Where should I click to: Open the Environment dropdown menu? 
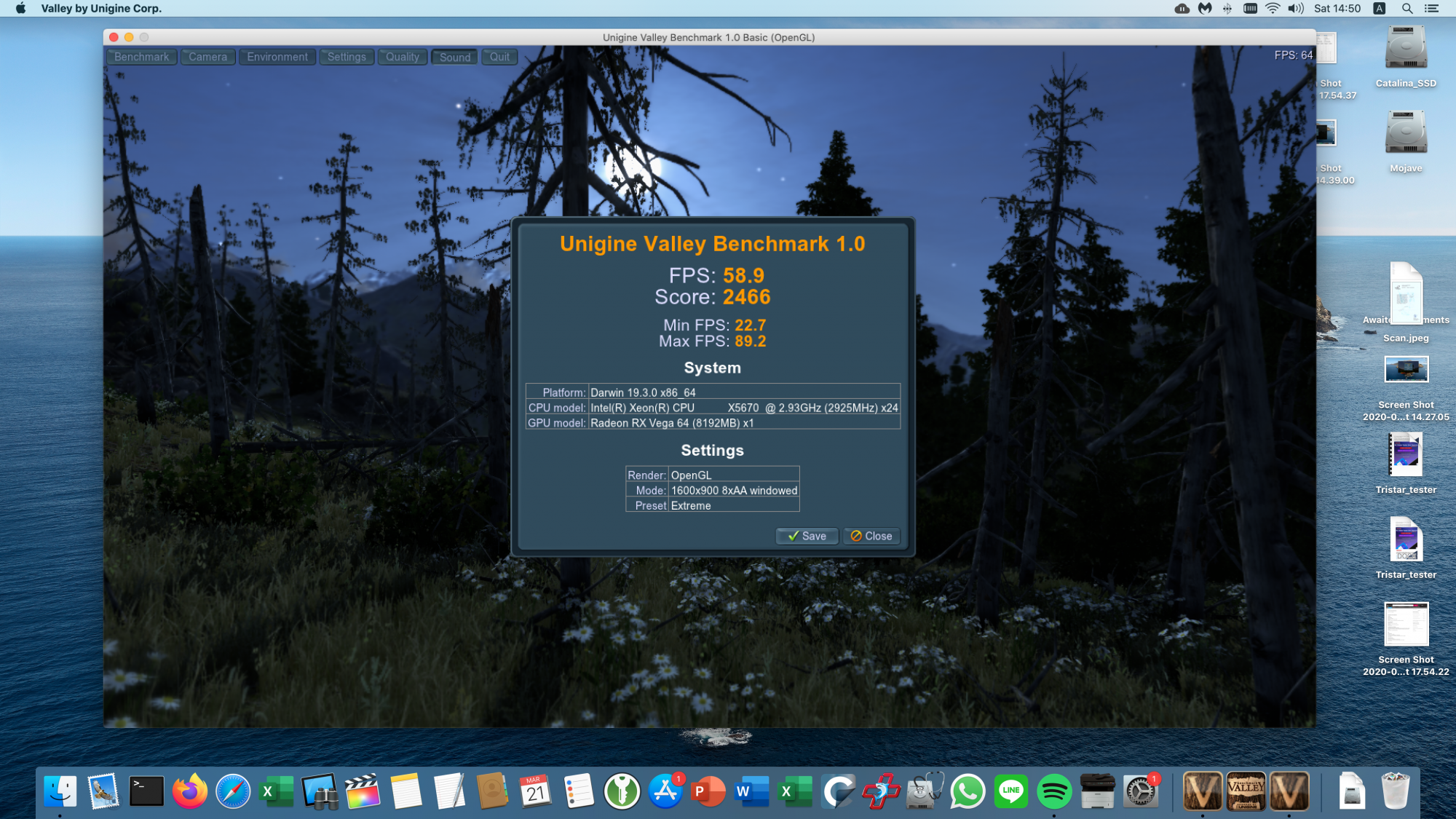(277, 57)
